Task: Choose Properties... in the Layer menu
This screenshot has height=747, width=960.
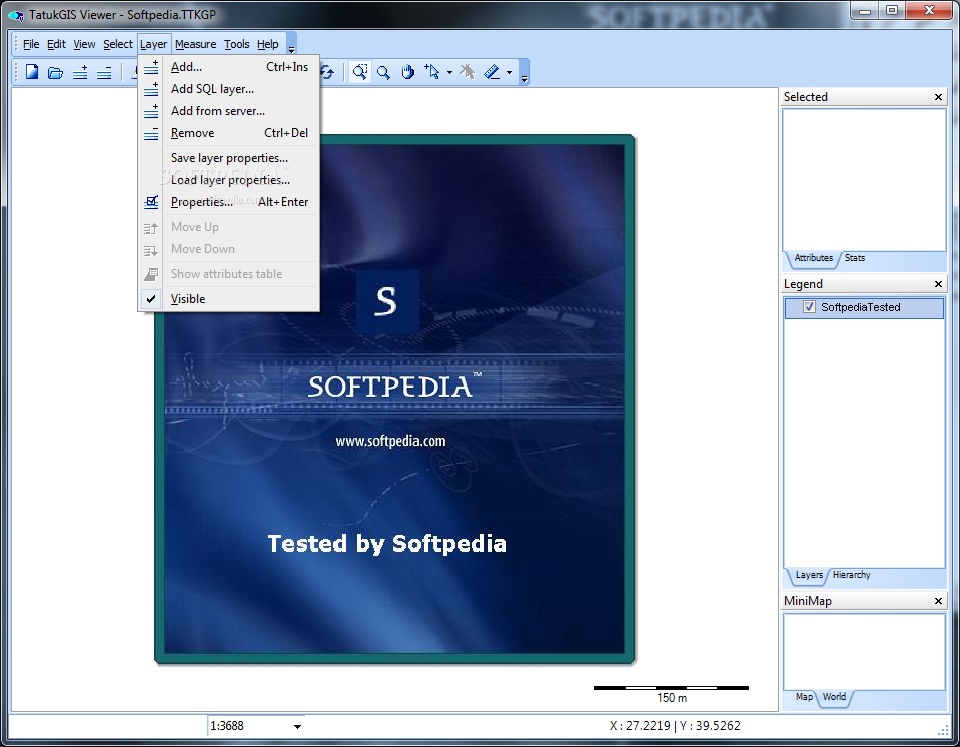Action: pyautogui.click(x=229, y=202)
